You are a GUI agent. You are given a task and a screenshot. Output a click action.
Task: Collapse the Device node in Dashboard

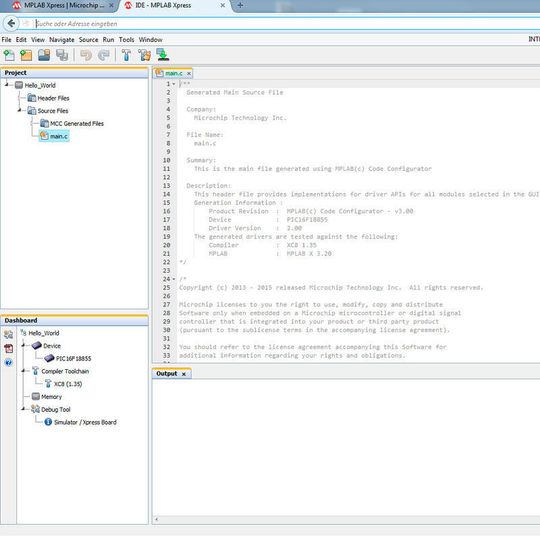coord(23,345)
